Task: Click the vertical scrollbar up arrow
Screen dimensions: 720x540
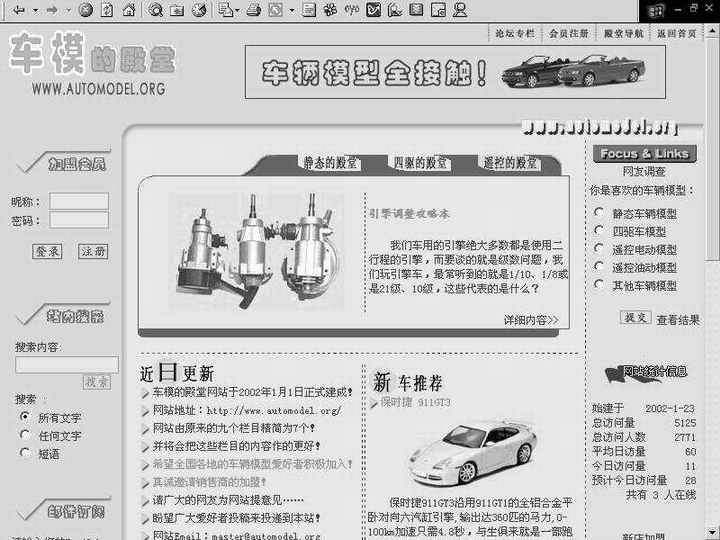Action: pyautogui.click(x=712, y=31)
